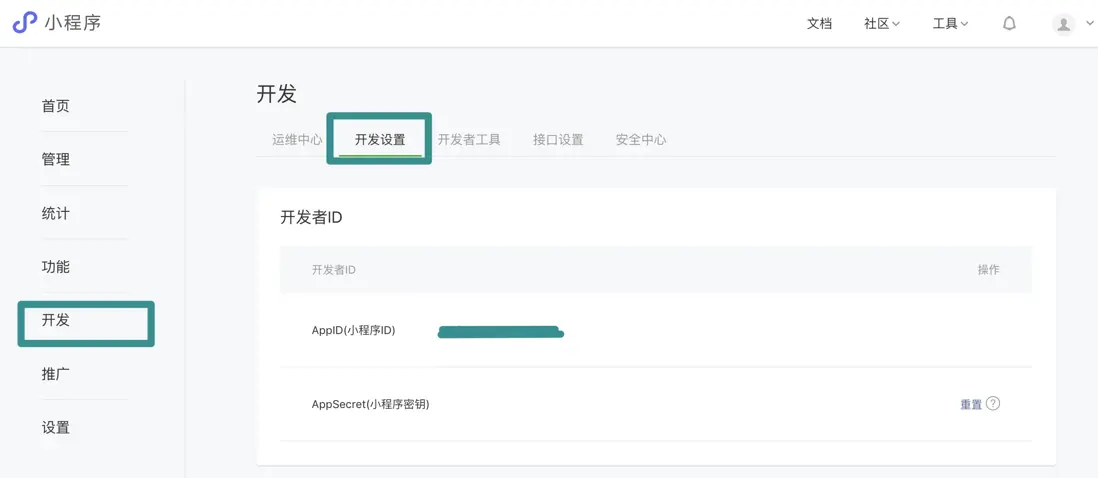Click the help question mark next to 重置
Screen dimensions: 1098x478
[993, 404]
